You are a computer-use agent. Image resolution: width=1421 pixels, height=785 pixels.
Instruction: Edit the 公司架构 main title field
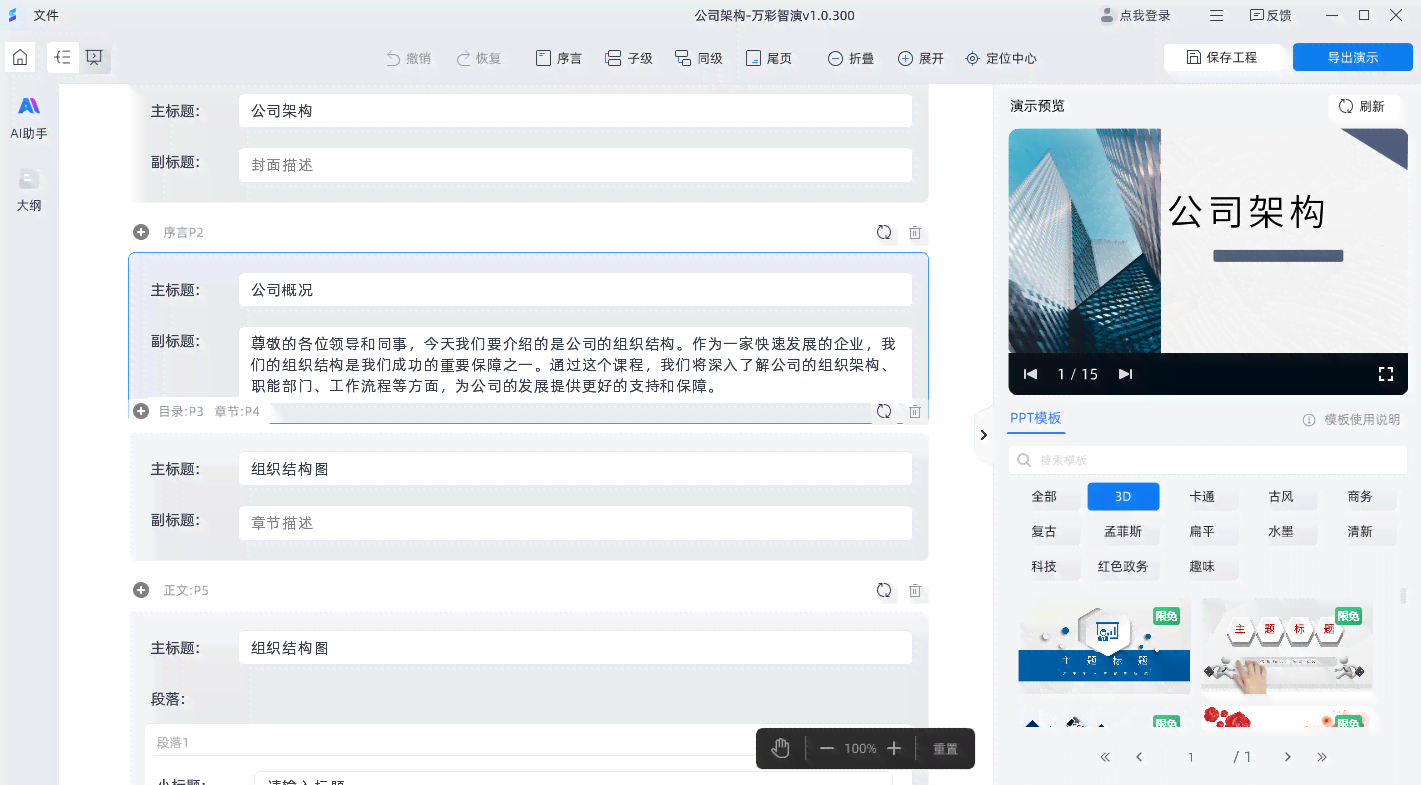(x=575, y=111)
